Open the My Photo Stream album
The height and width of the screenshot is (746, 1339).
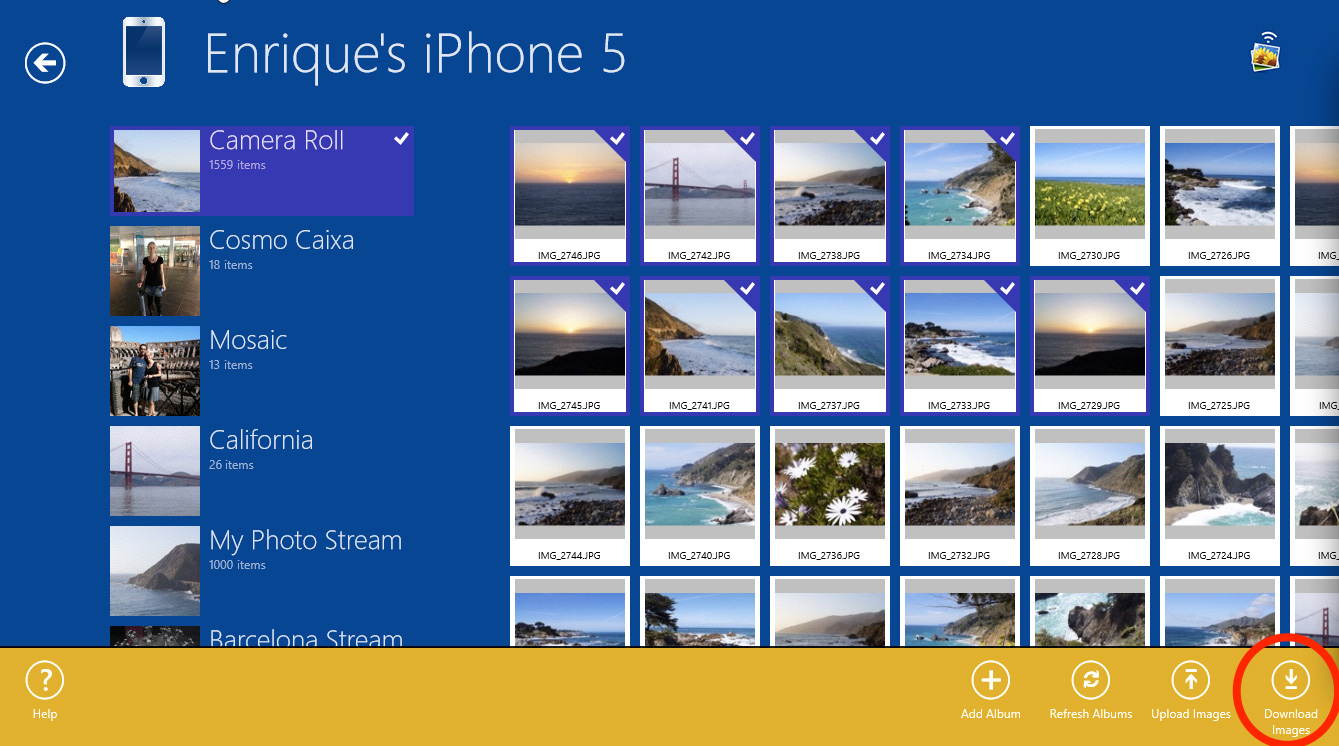262,571
